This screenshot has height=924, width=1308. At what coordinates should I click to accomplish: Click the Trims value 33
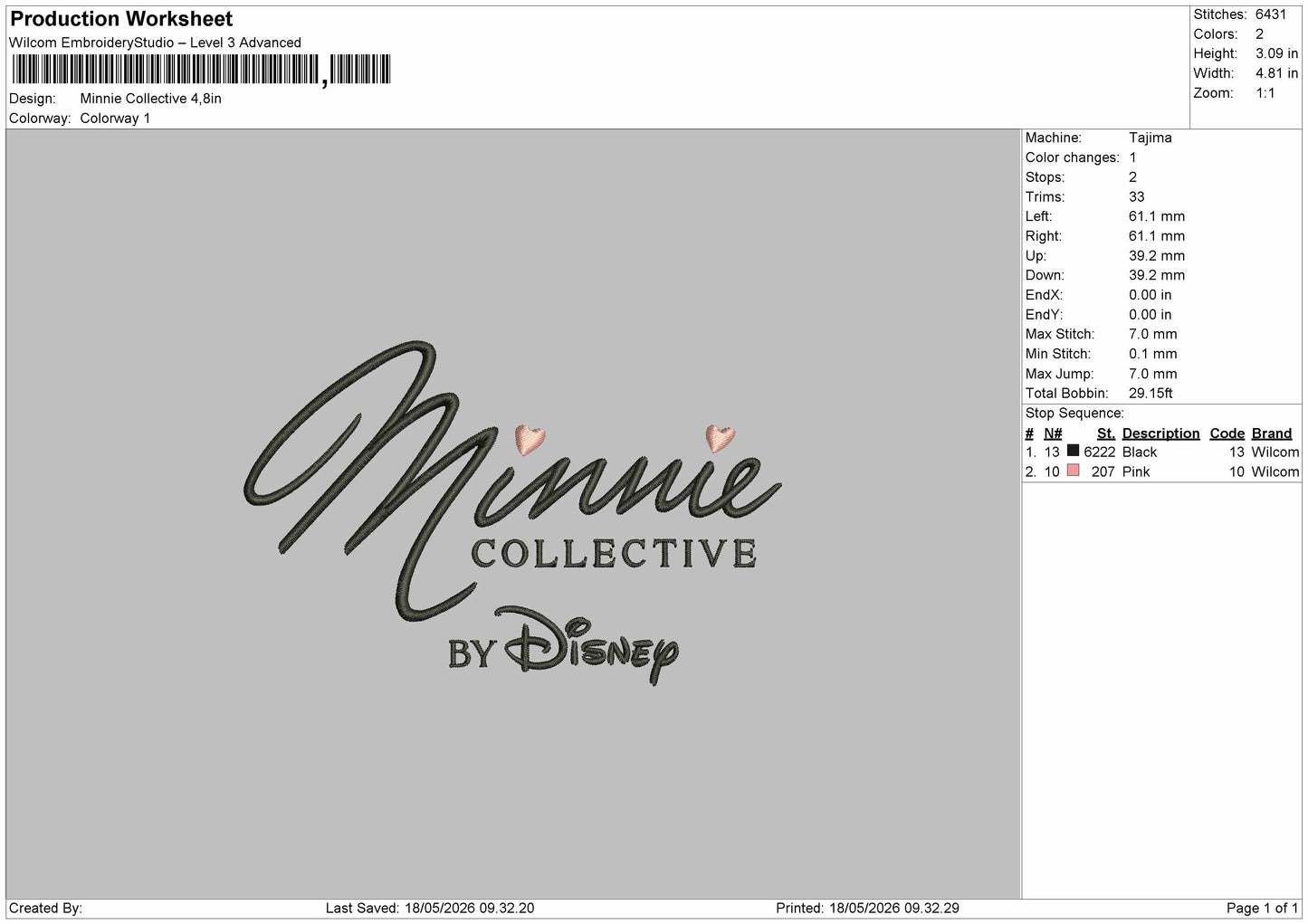(x=1136, y=197)
